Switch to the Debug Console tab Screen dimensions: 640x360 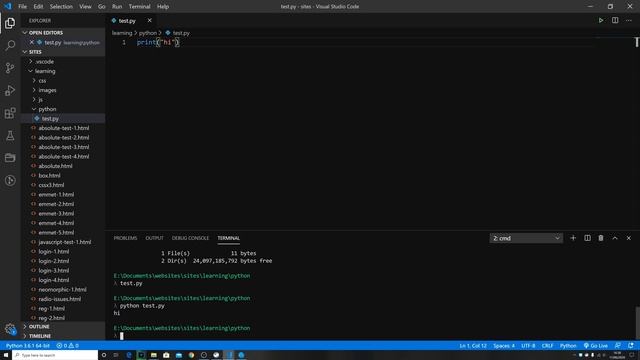(190, 238)
